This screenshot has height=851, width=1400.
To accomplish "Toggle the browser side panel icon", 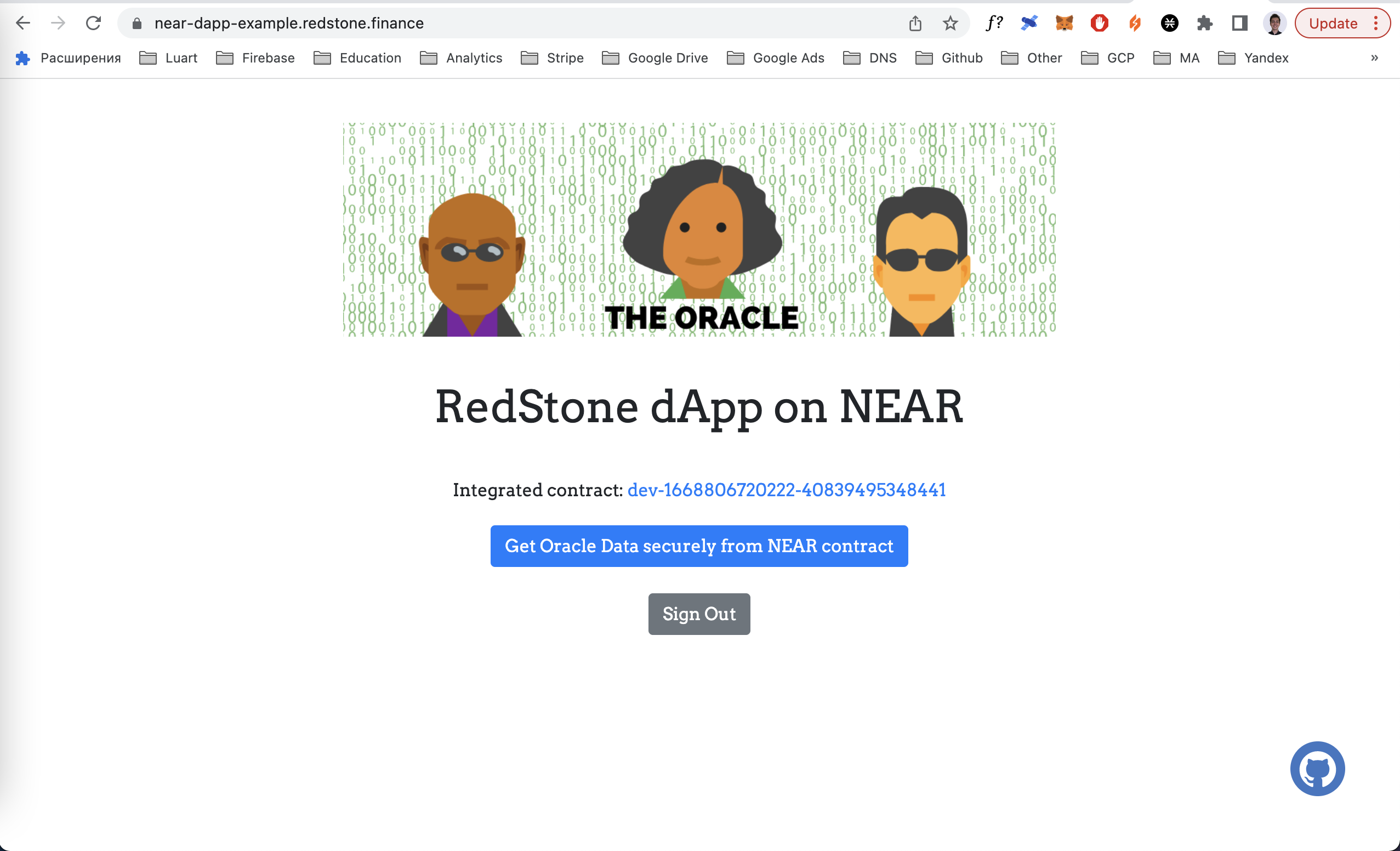I will [1239, 24].
